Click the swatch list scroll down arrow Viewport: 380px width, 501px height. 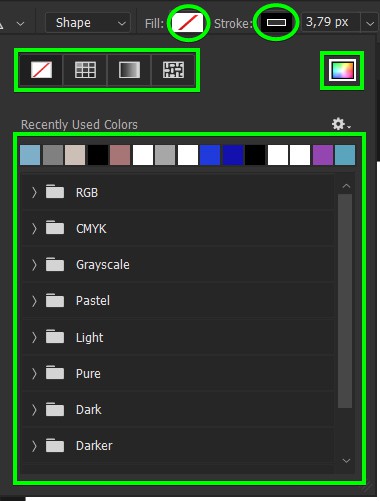[x=346, y=461]
